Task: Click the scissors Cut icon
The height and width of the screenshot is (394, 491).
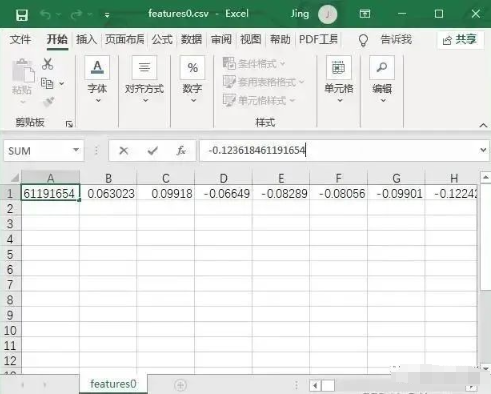Action: pyautogui.click(x=47, y=64)
